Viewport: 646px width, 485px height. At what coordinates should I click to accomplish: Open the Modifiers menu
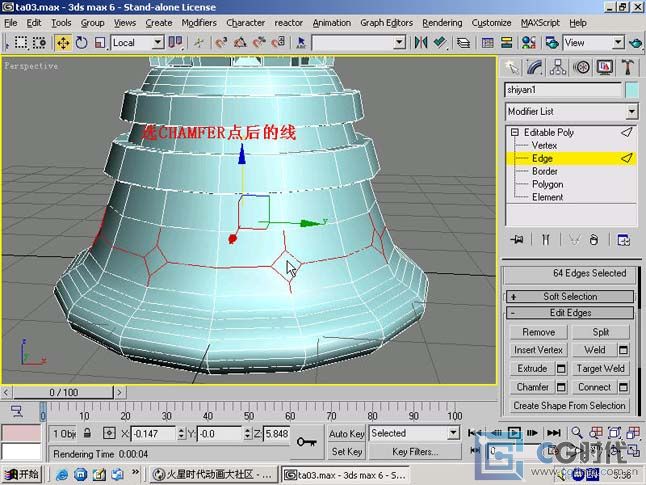pyautogui.click(x=199, y=23)
